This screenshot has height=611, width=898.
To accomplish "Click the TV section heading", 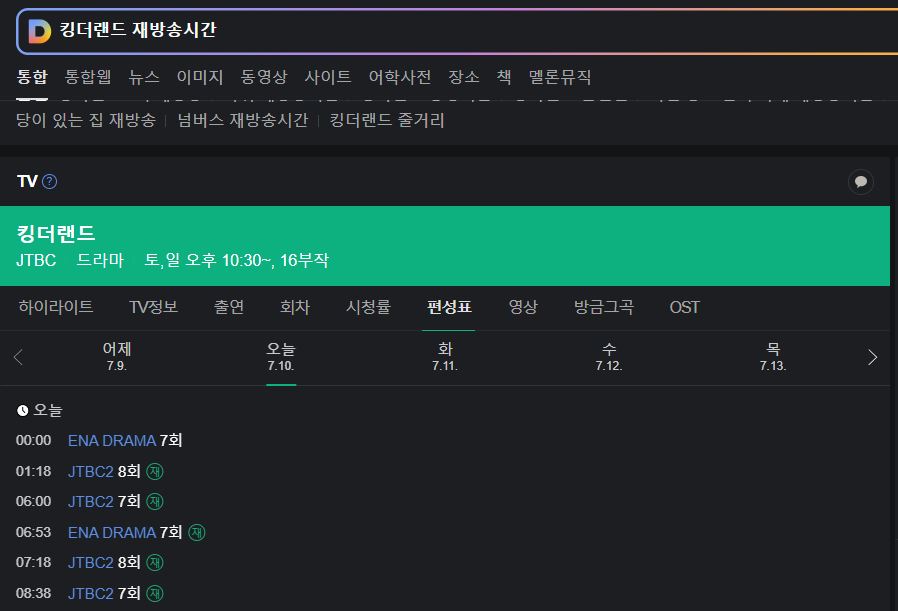I will tap(27, 182).
